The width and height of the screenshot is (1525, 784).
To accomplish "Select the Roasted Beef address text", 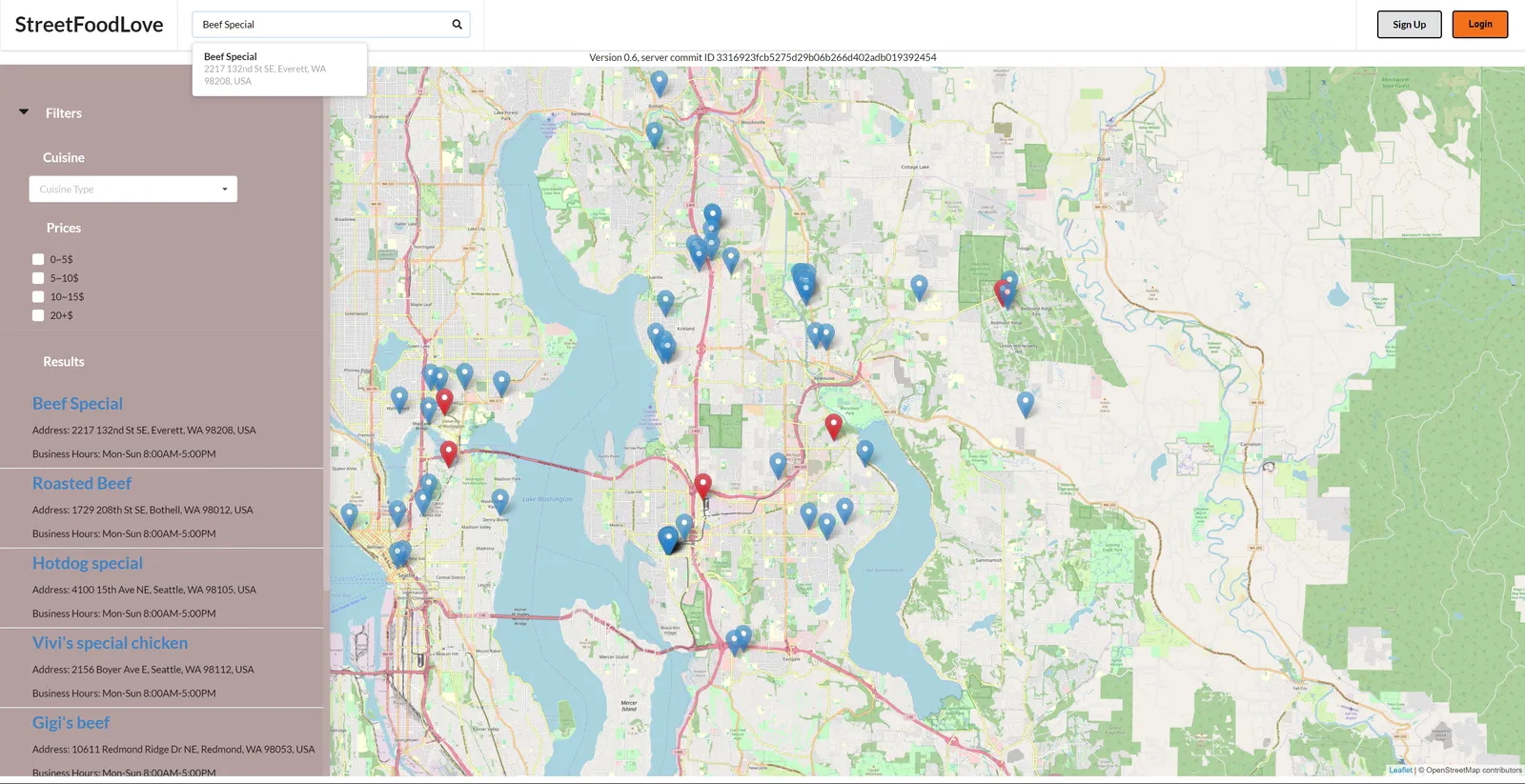I will point(143,510).
